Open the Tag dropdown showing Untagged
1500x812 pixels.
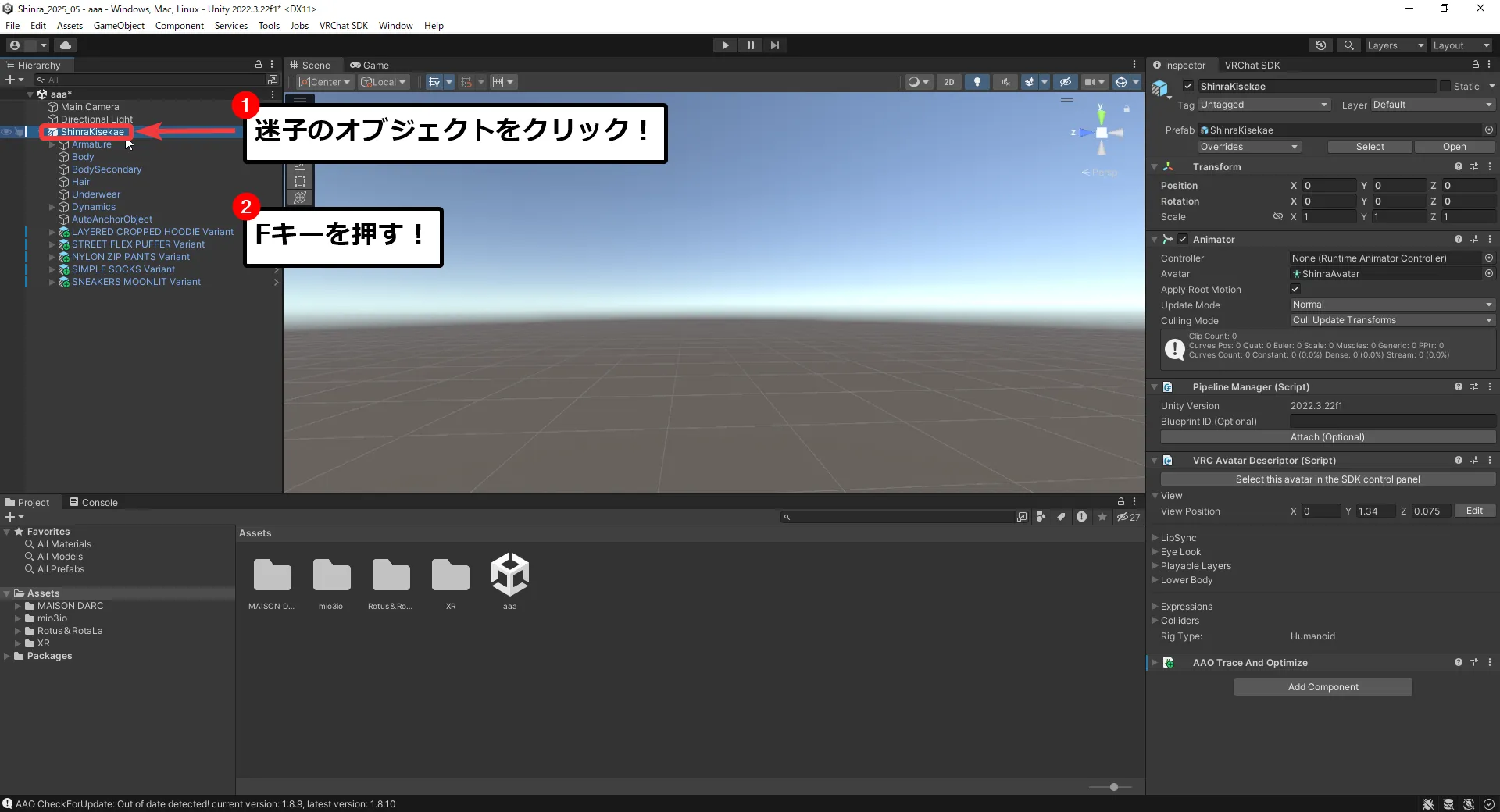click(1263, 105)
